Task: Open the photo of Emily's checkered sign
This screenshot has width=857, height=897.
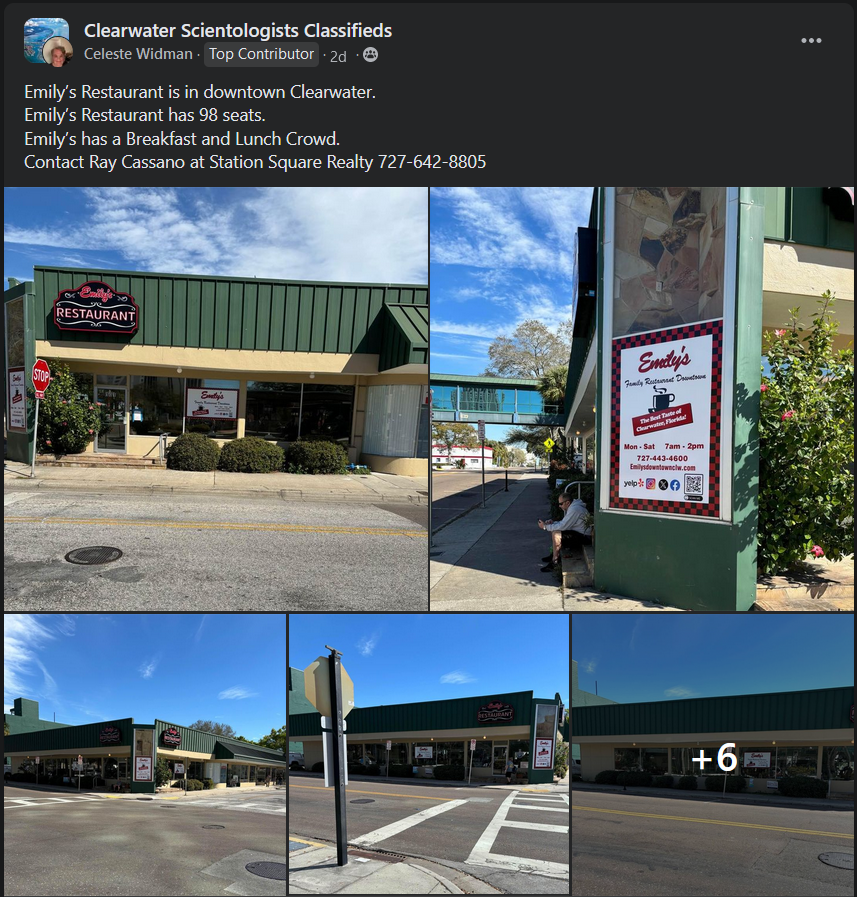Action: (x=642, y=399)
